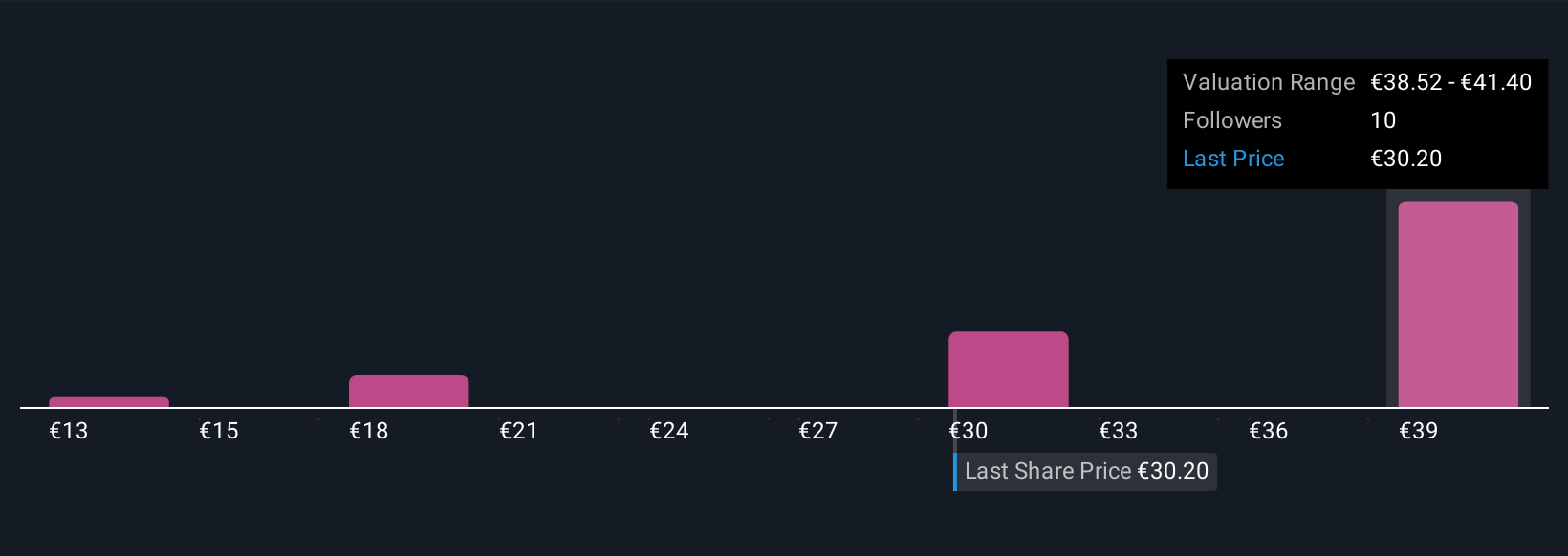The image size is (1568, 556).
Task: Click the Last Share Price €30.20 label
Action: coord(1086,471)
